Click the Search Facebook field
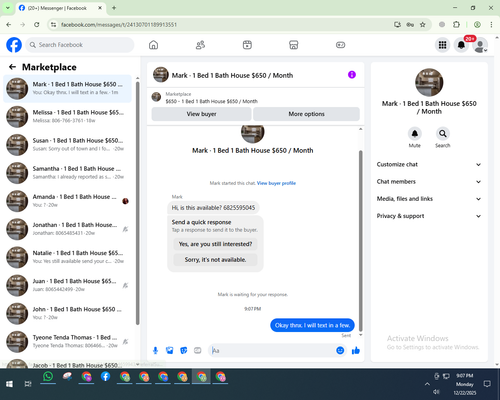 tap(80, 45)
